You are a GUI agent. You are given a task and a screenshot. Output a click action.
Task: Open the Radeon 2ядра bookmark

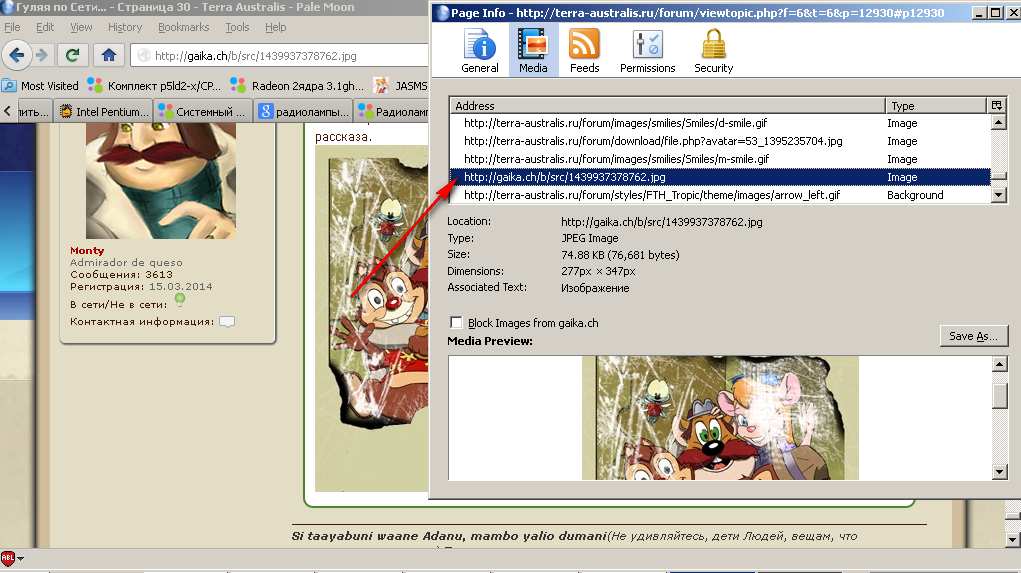tap(298, 85)
